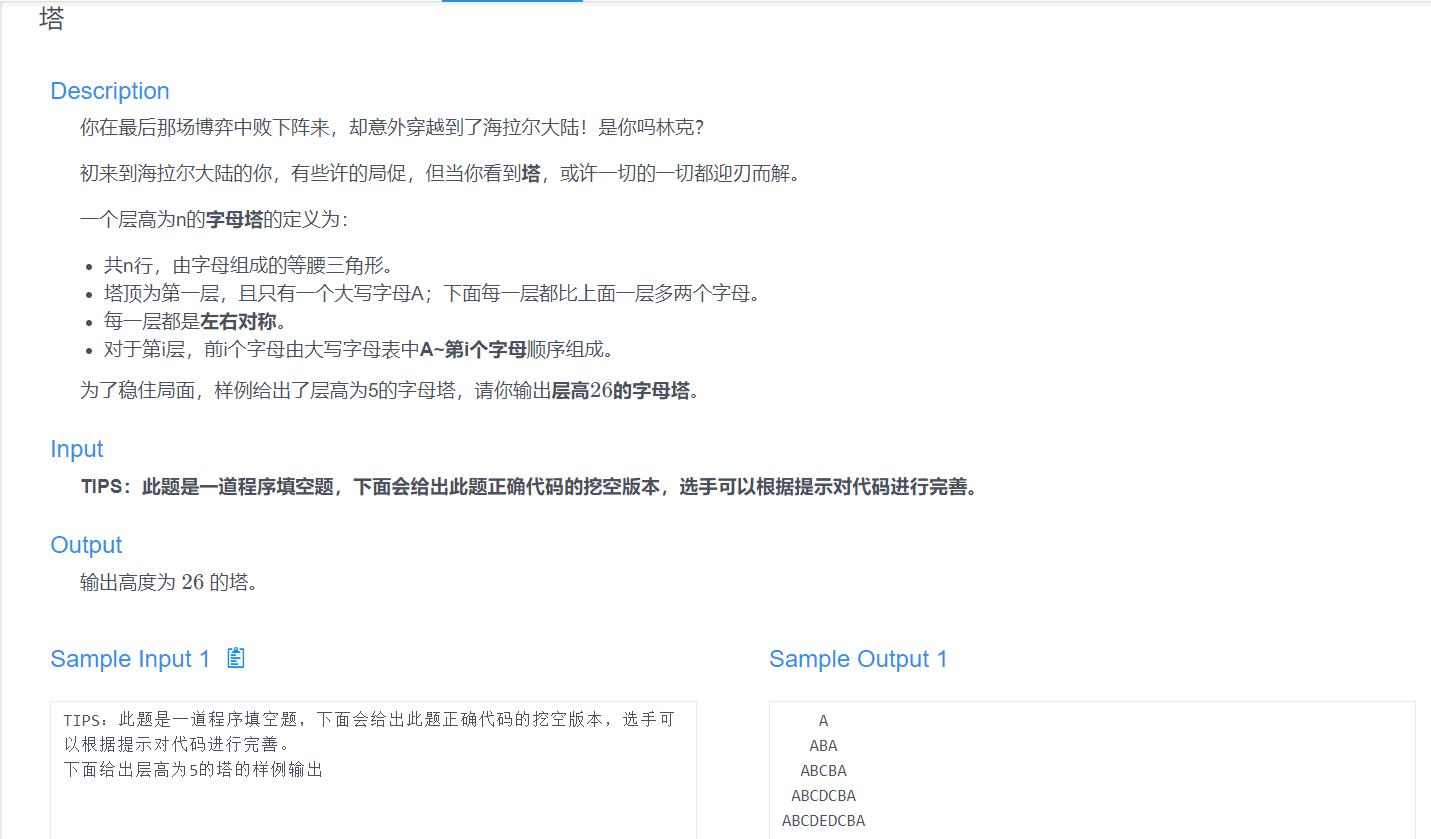The height and width of the screenshot is (839, 1431).
Task: Click the sample output row ABCBA
Action: point(823,771)
